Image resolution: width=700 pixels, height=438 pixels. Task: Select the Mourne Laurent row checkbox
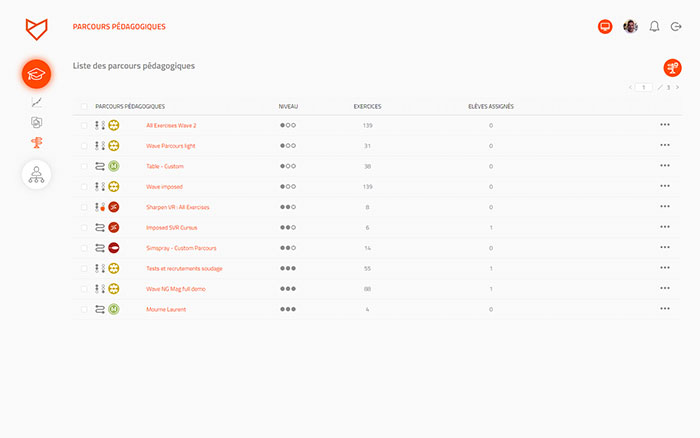(84, 309)
